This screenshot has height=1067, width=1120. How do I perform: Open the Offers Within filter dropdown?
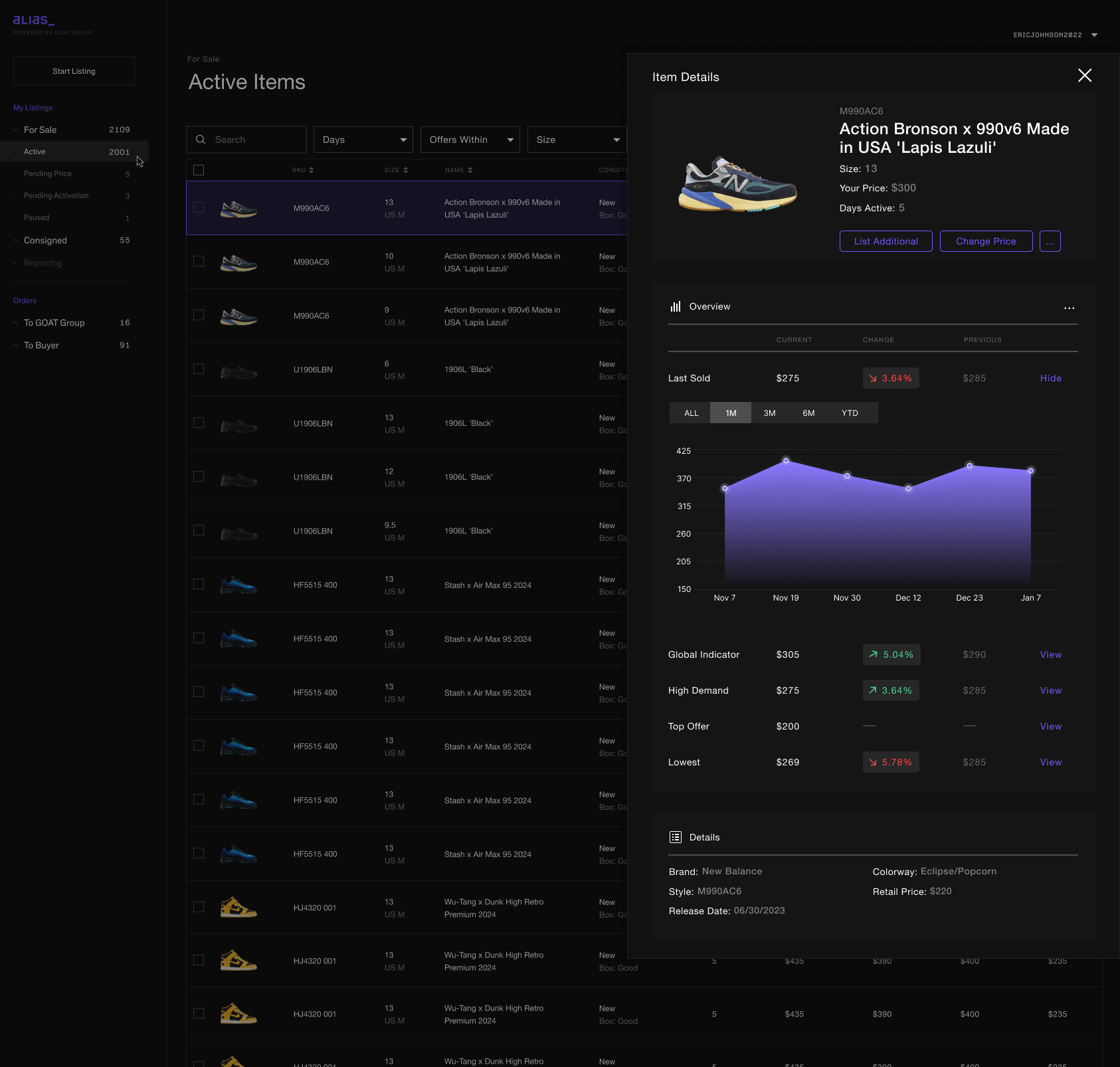point(470,140)
